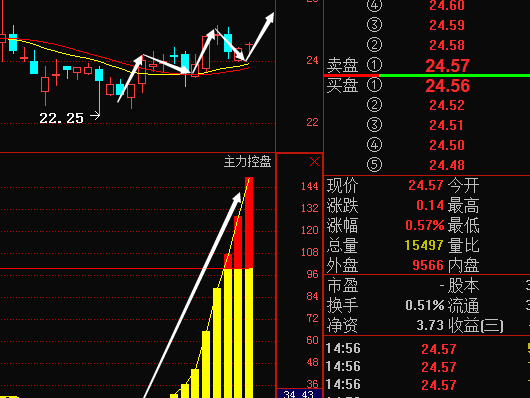Close the 主力控盘 indicator panel with red X

click(314, 162)
